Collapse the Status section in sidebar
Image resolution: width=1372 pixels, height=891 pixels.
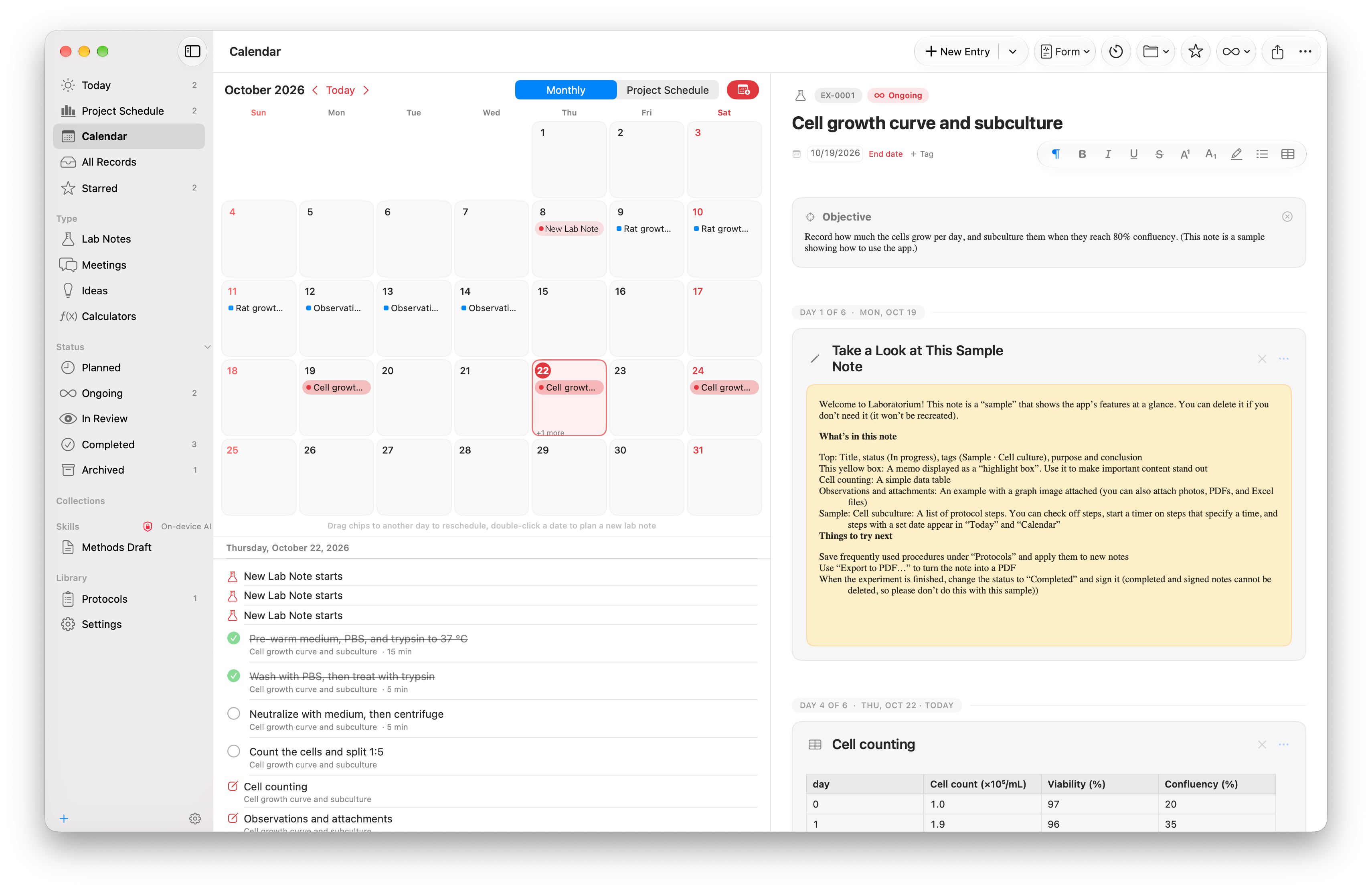point(208,346)
